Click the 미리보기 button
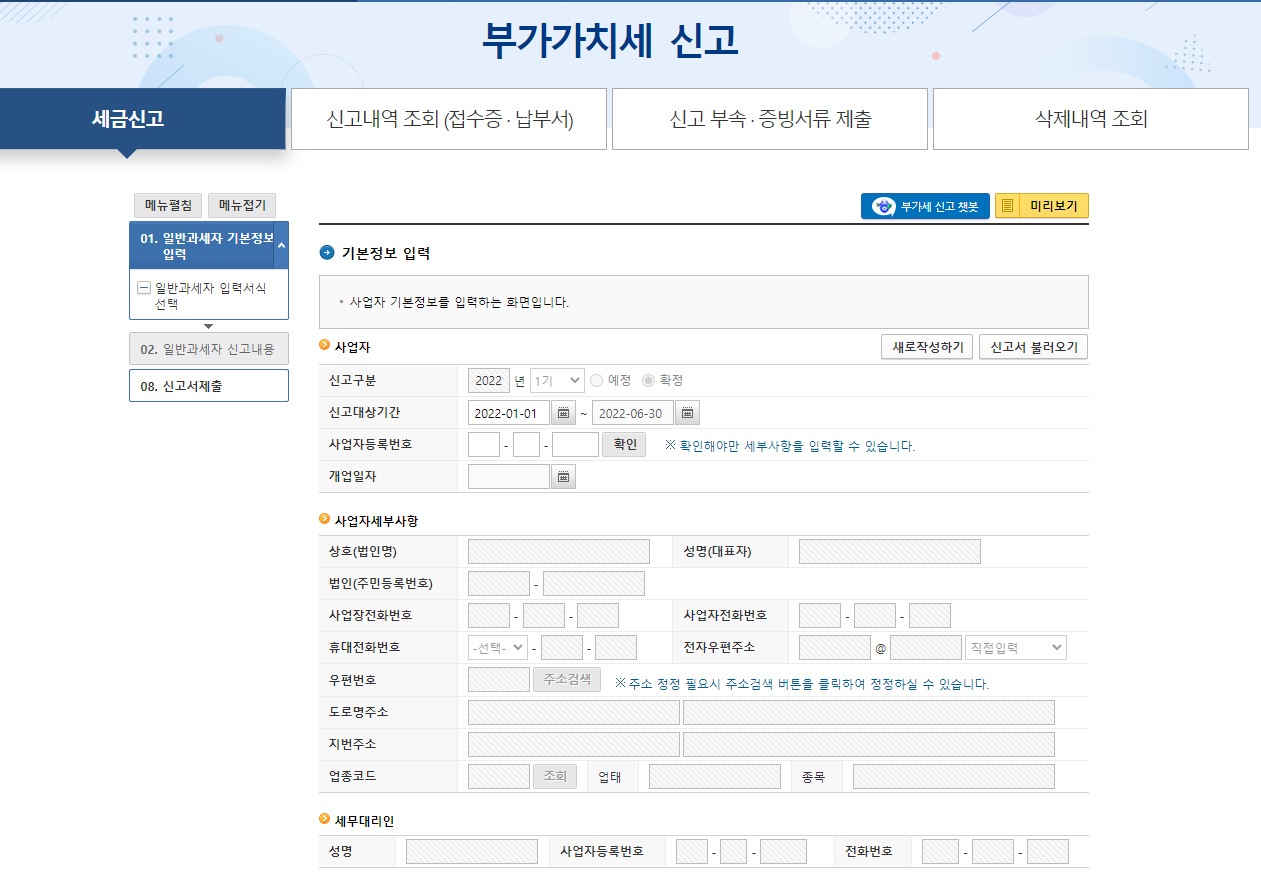1261x883 pixels. [x=1041, y=206]
